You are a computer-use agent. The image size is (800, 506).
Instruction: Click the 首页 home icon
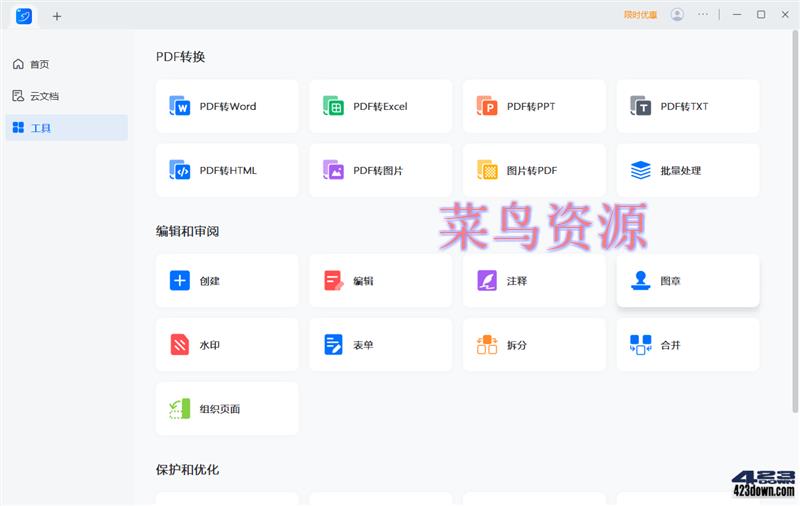pyautogui.click(x=18, y=64)
